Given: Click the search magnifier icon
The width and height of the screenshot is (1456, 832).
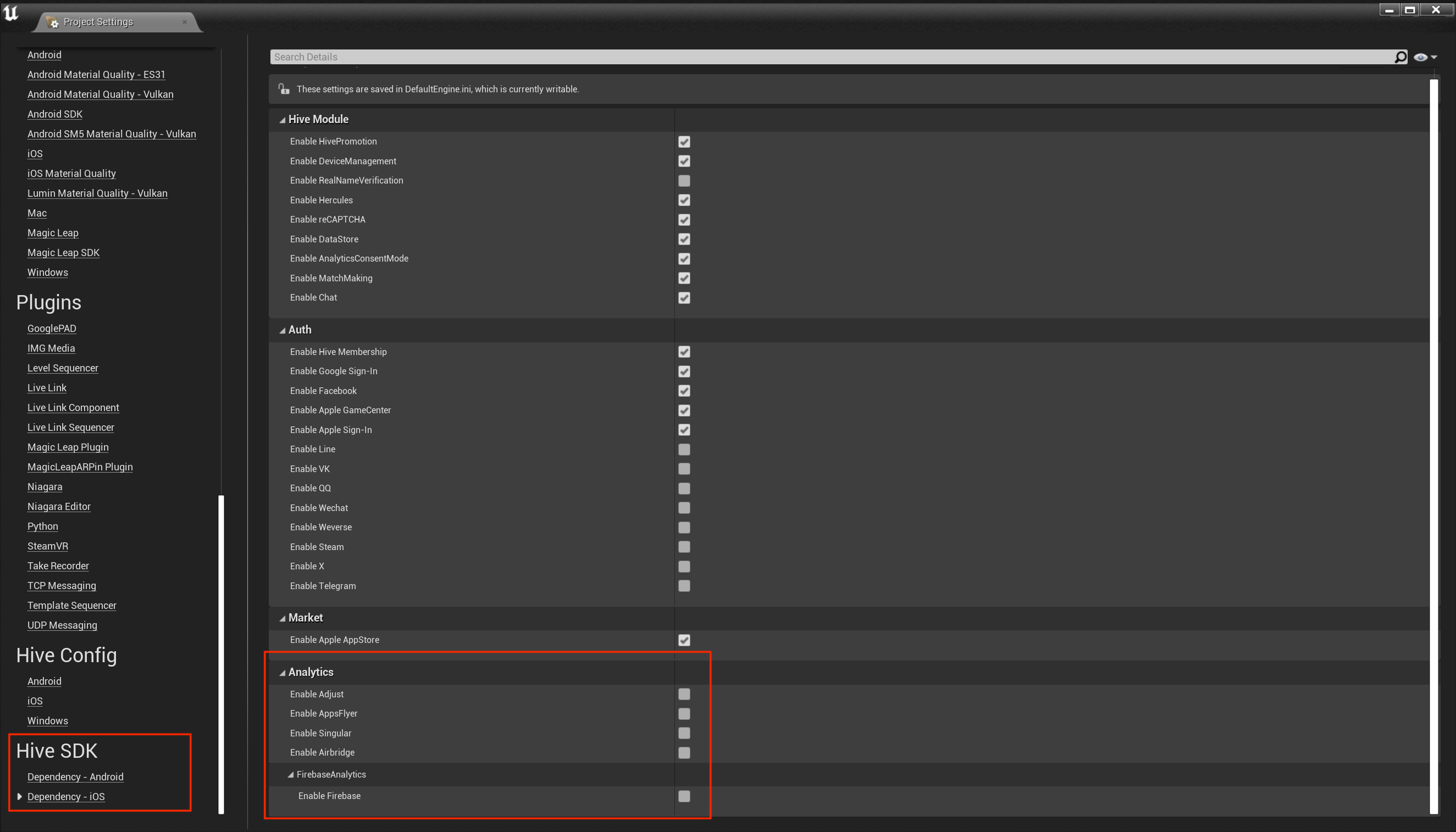Looking at the screenshot, I should click(x=1400, y=57).
